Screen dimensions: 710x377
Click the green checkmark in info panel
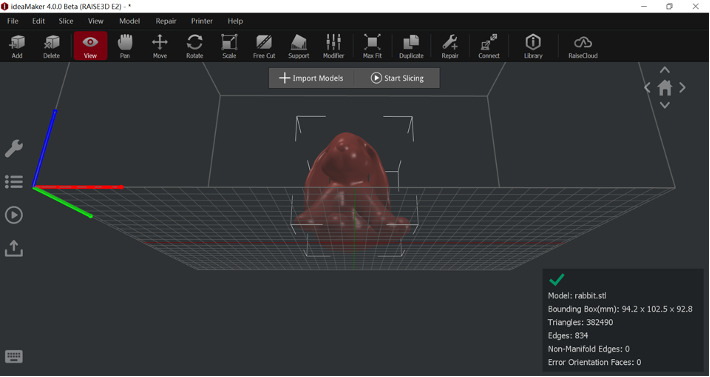(x=556, y=280)
